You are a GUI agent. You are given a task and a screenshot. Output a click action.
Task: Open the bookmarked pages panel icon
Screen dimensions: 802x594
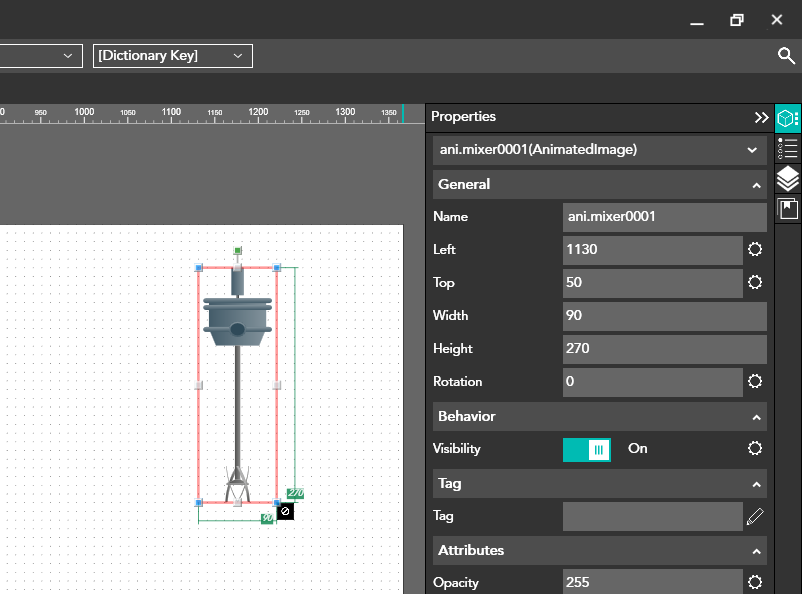(788, 209)
